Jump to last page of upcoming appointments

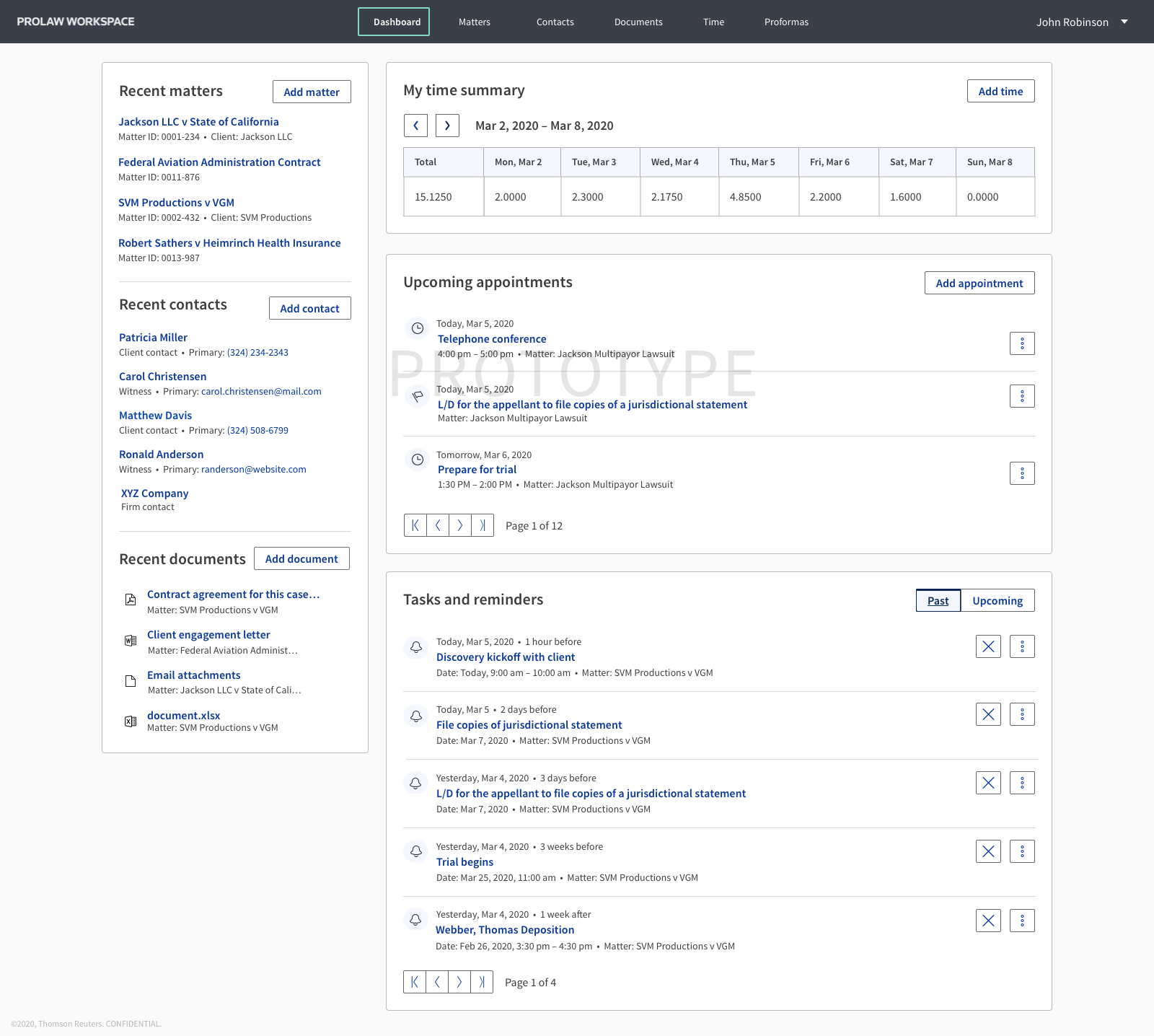pyautogui.click(x=482, y=525)
